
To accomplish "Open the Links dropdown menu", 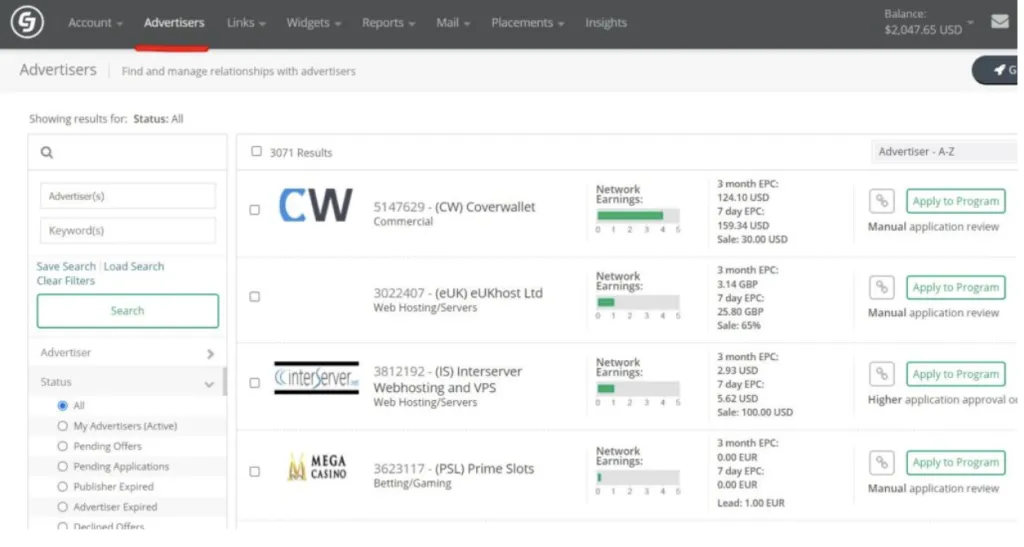I will point(246,22).
